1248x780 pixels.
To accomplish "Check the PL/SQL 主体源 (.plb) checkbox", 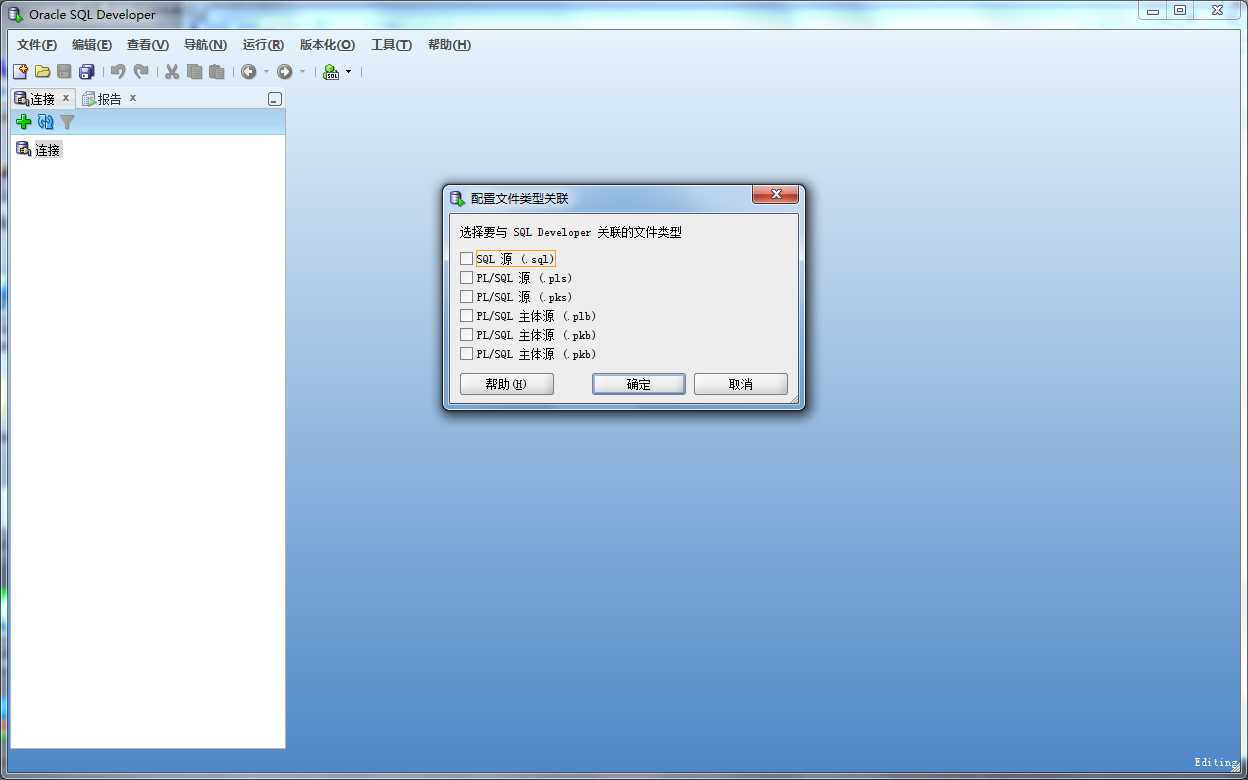I will pos(466,316).
